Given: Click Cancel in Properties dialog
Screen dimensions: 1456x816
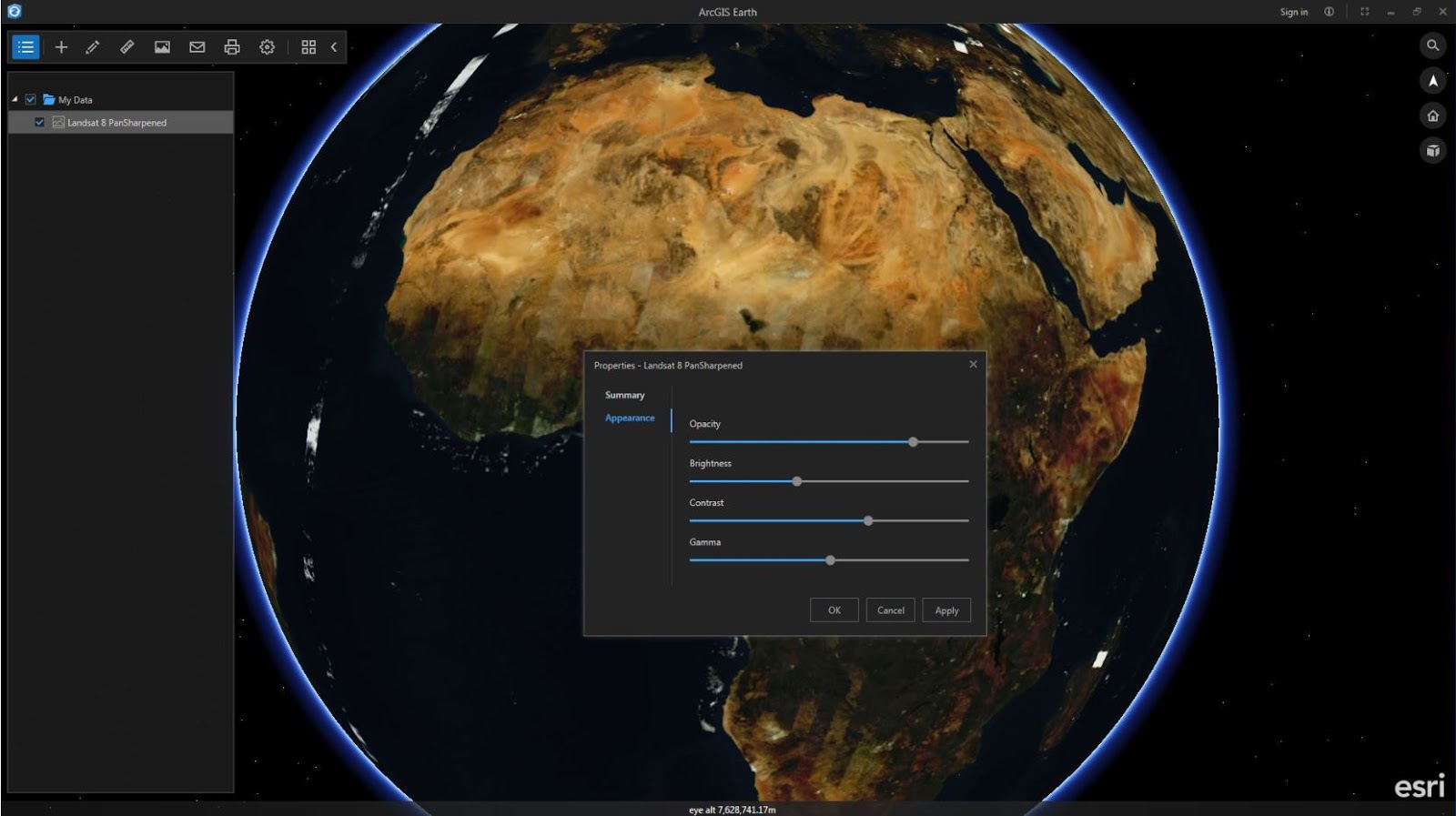Looking at the screenshot, I should click(x=891, y=610).
